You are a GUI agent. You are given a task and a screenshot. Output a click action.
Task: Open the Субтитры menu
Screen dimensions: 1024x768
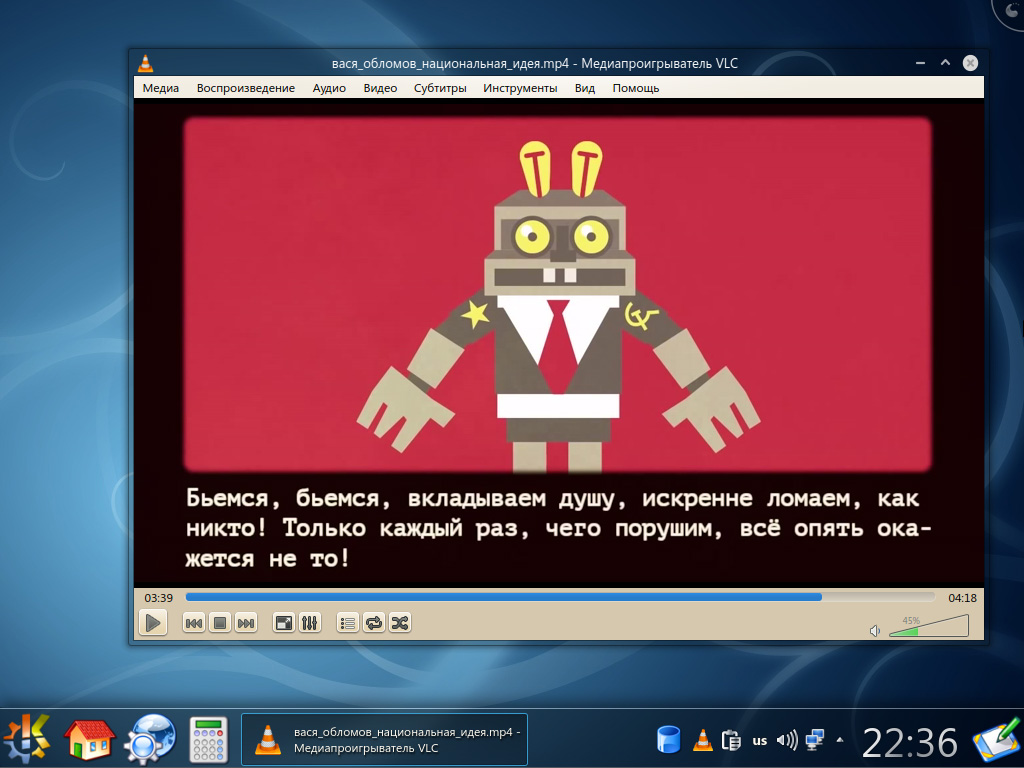pyautogui.click(x=440, y=88)
